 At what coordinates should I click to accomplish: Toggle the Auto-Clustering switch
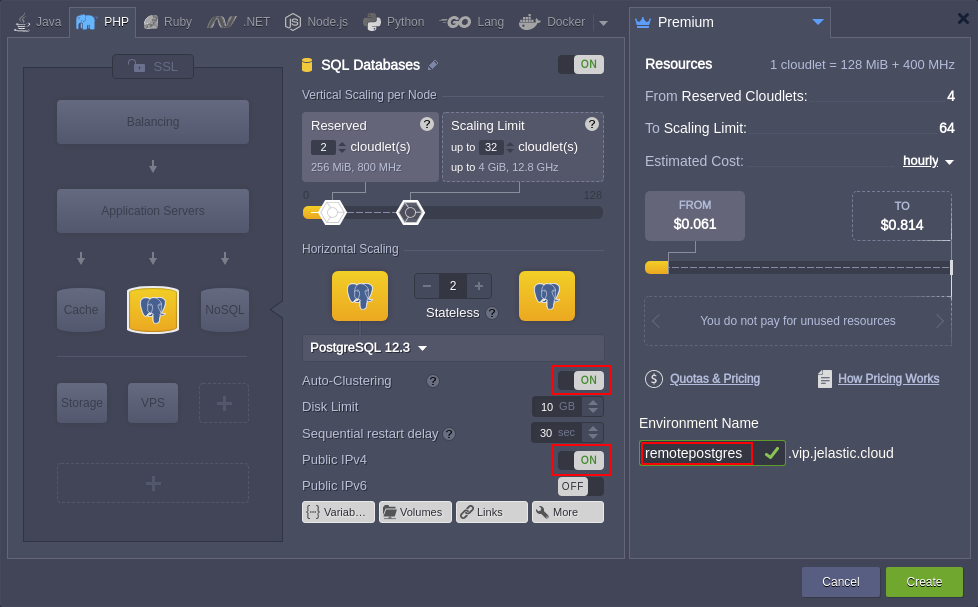tap(581, 380)
